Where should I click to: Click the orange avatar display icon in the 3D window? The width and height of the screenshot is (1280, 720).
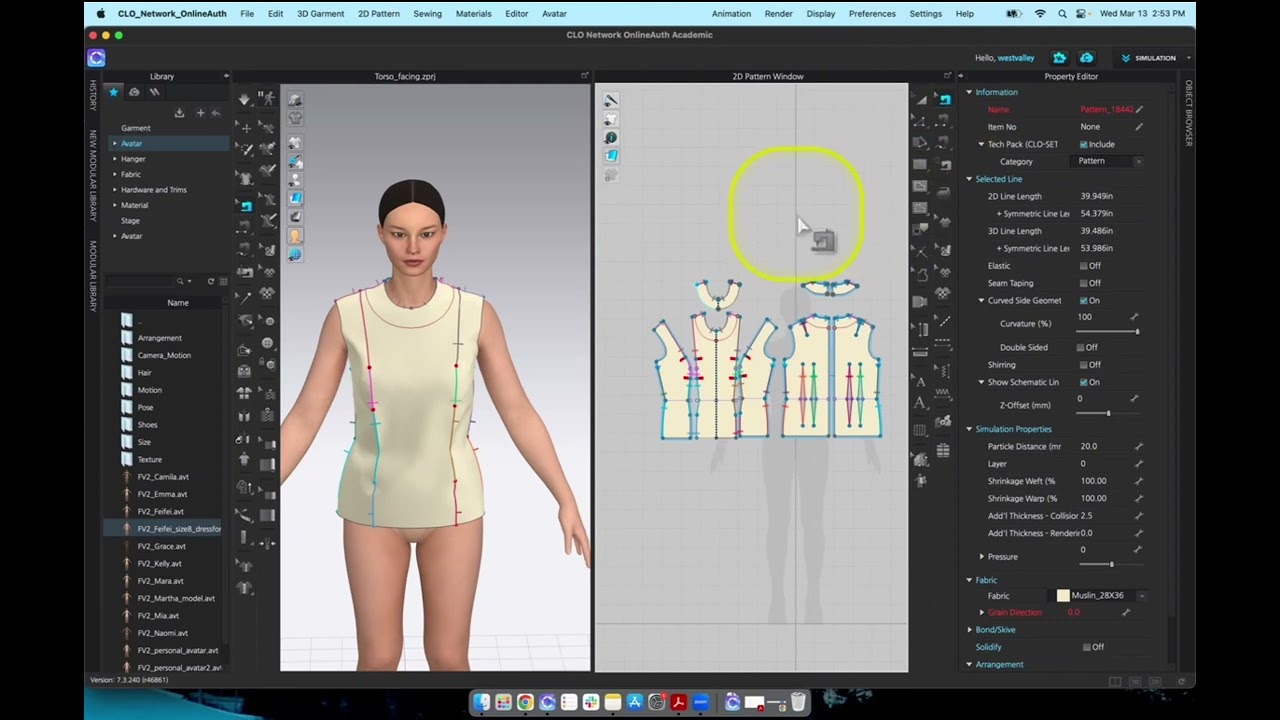(295, 236)
